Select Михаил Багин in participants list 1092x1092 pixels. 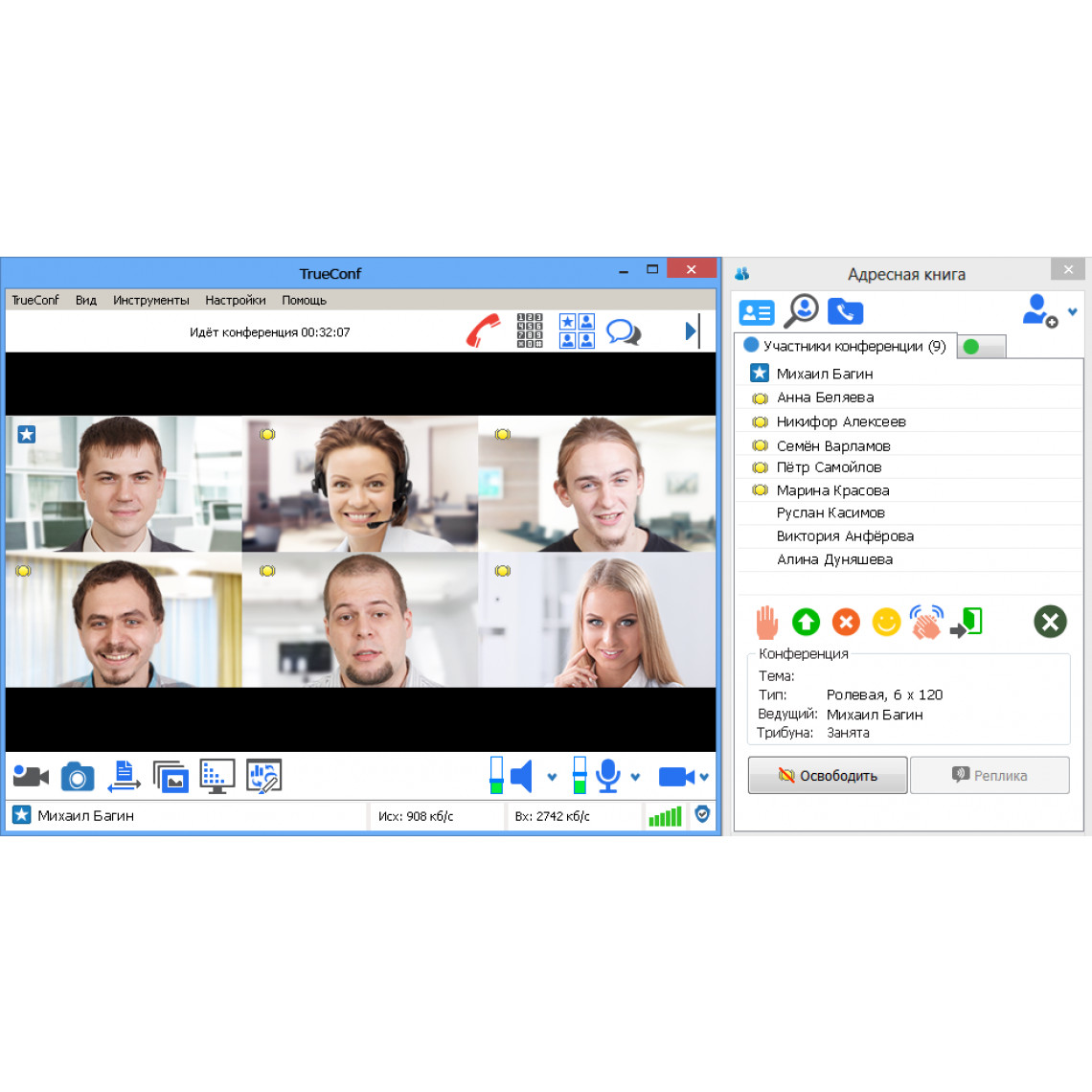[910, 374]
